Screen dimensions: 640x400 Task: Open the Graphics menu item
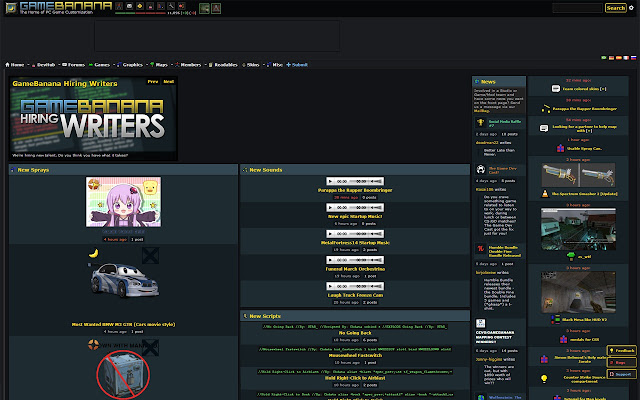pyautogui.click(x=130, y=65)
